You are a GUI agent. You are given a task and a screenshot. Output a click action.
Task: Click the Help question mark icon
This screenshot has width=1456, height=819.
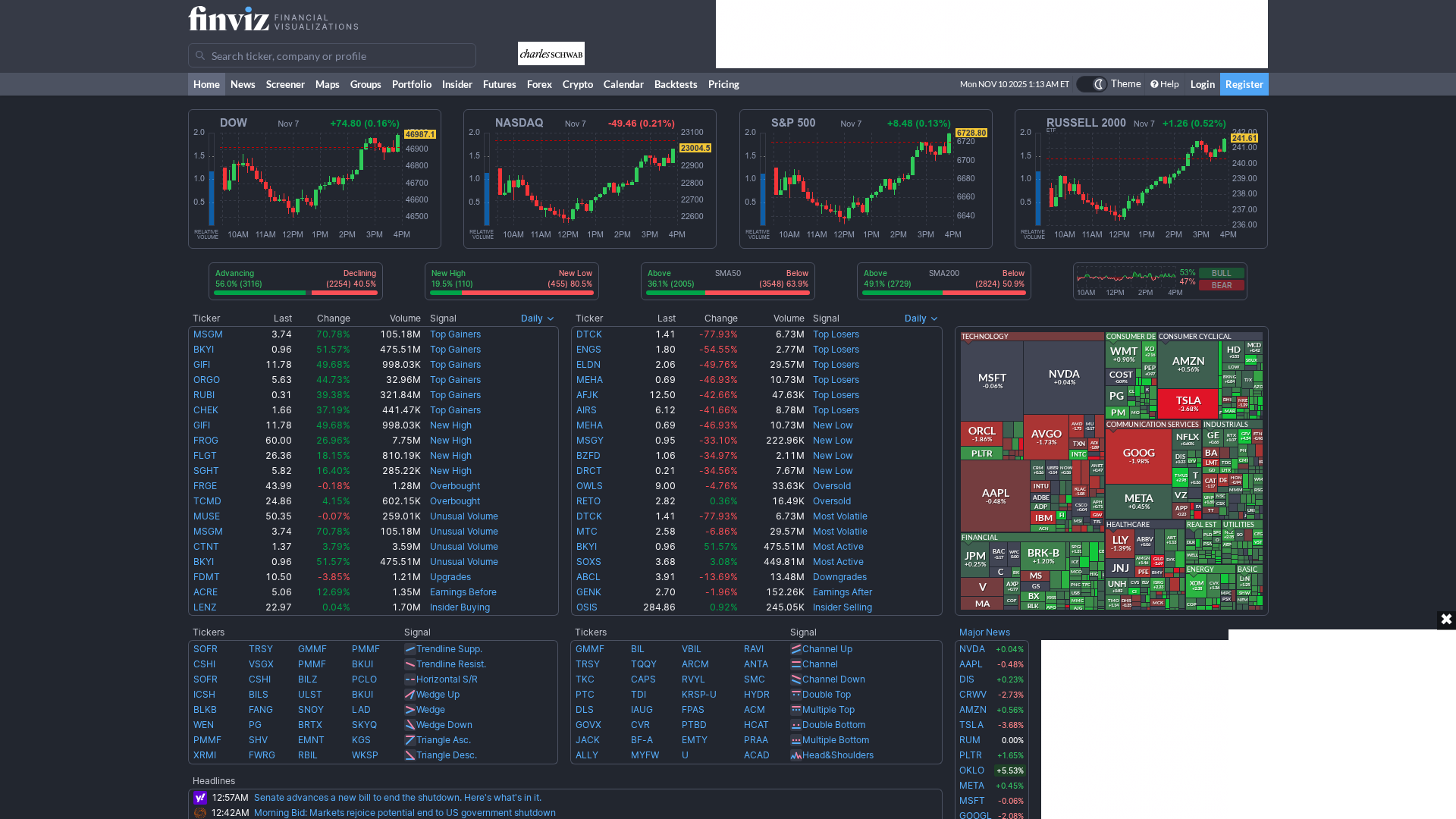tap(1154, 84)
